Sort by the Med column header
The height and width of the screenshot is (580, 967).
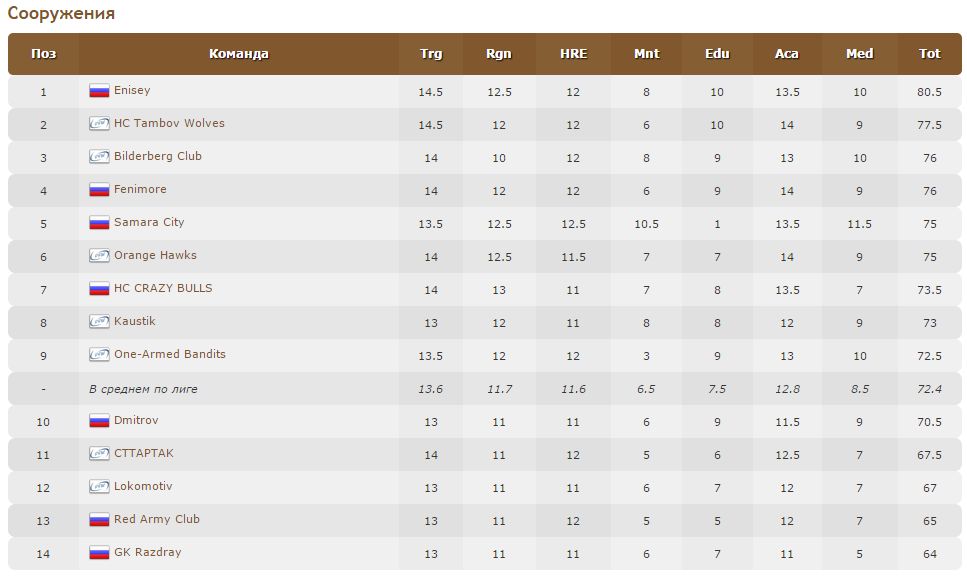(x=859, y=54)
